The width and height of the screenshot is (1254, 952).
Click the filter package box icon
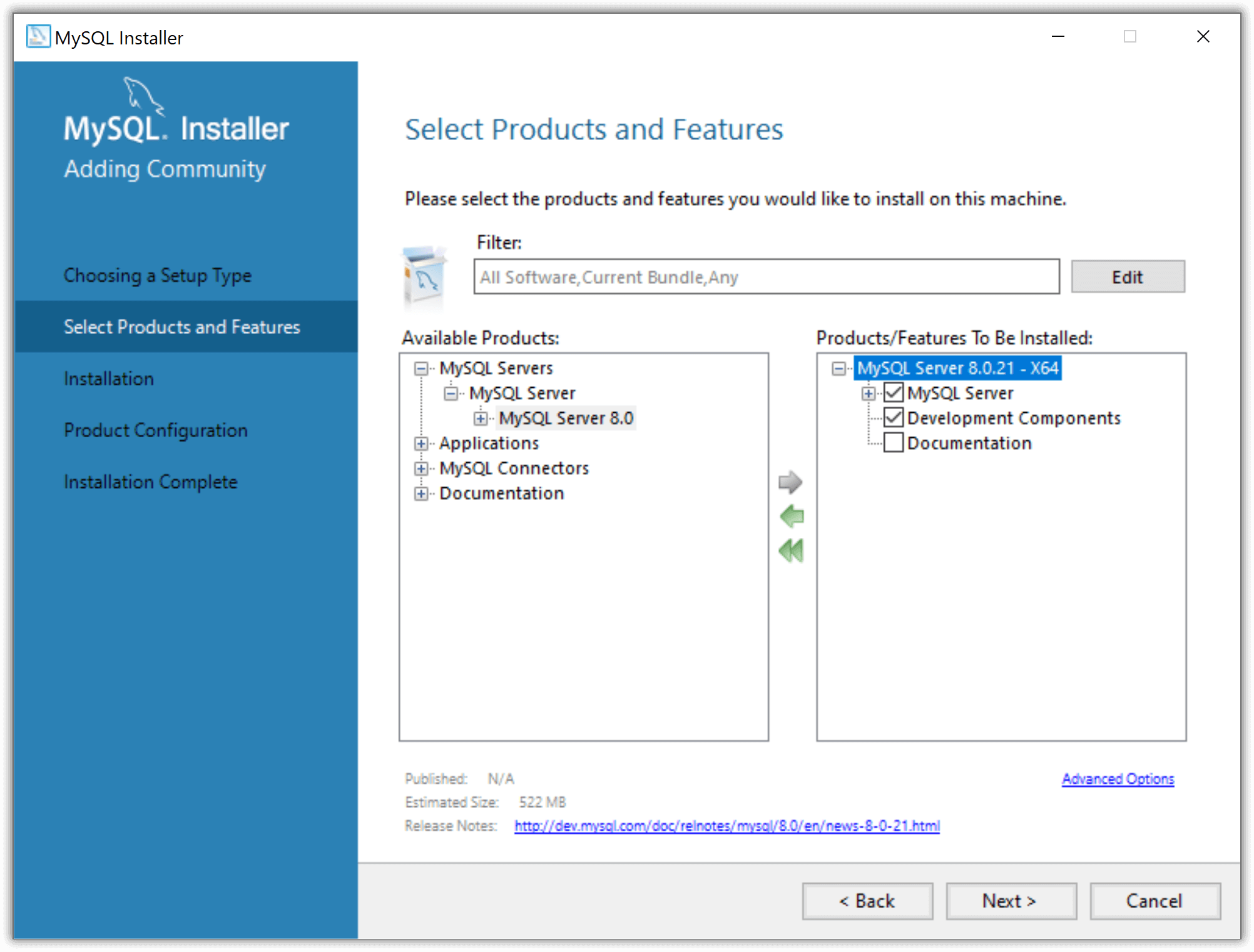pyautogui.click(x=424, y=276)
